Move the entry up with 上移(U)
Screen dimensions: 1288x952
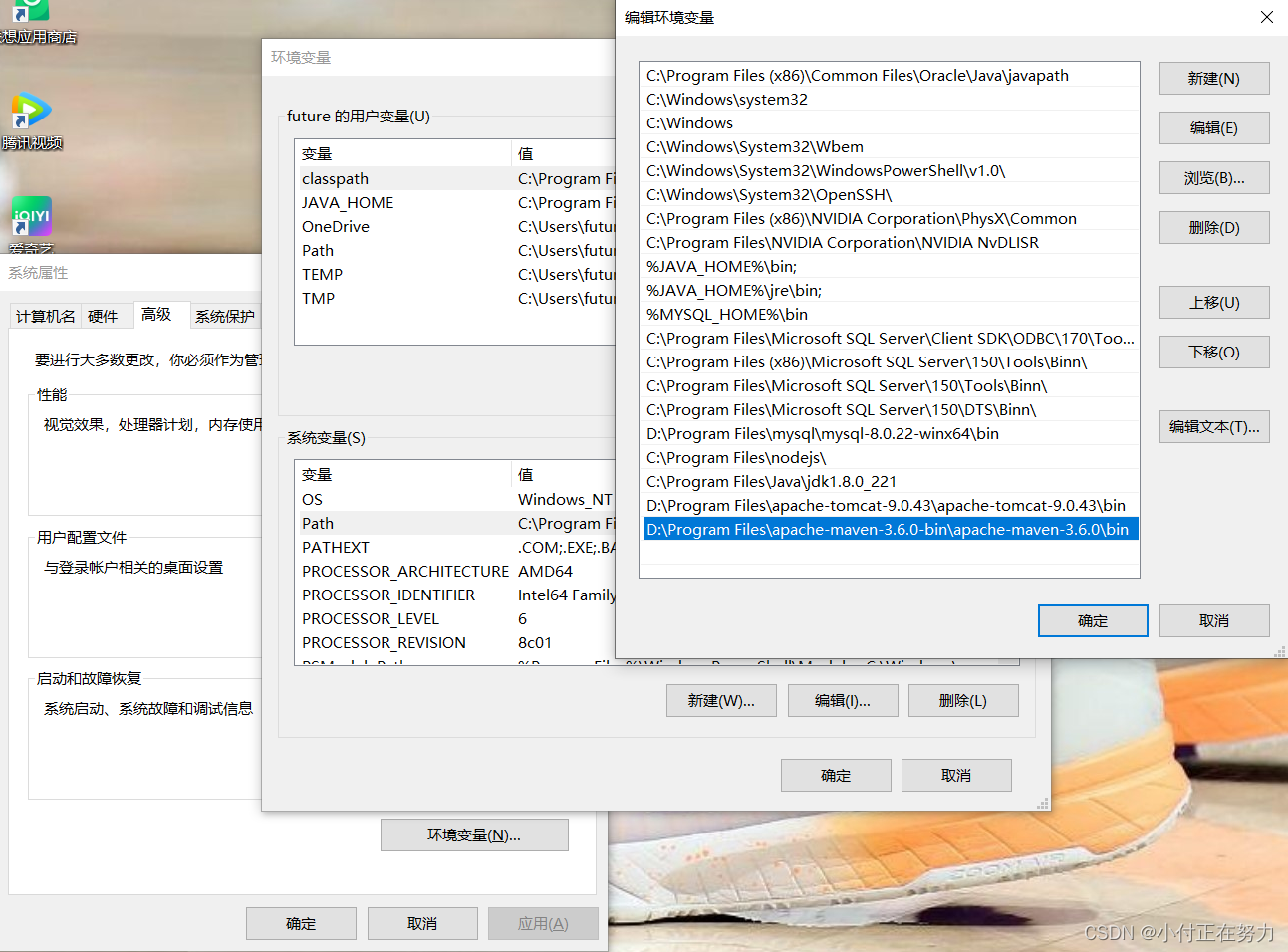(x=1213, y=303)
